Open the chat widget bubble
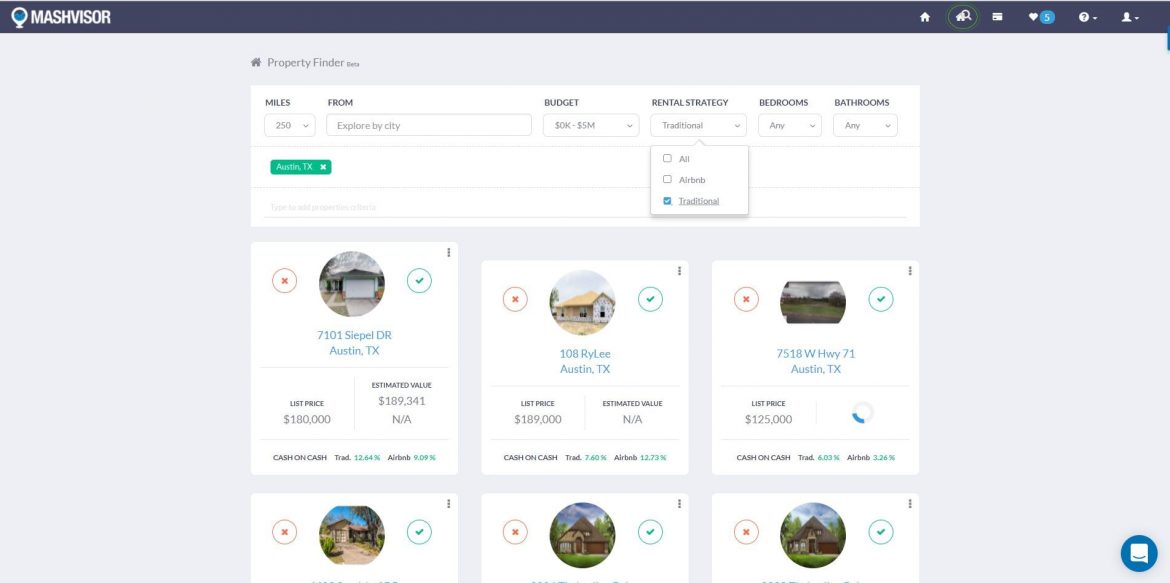1170x583 pixels. point(1140,553)
